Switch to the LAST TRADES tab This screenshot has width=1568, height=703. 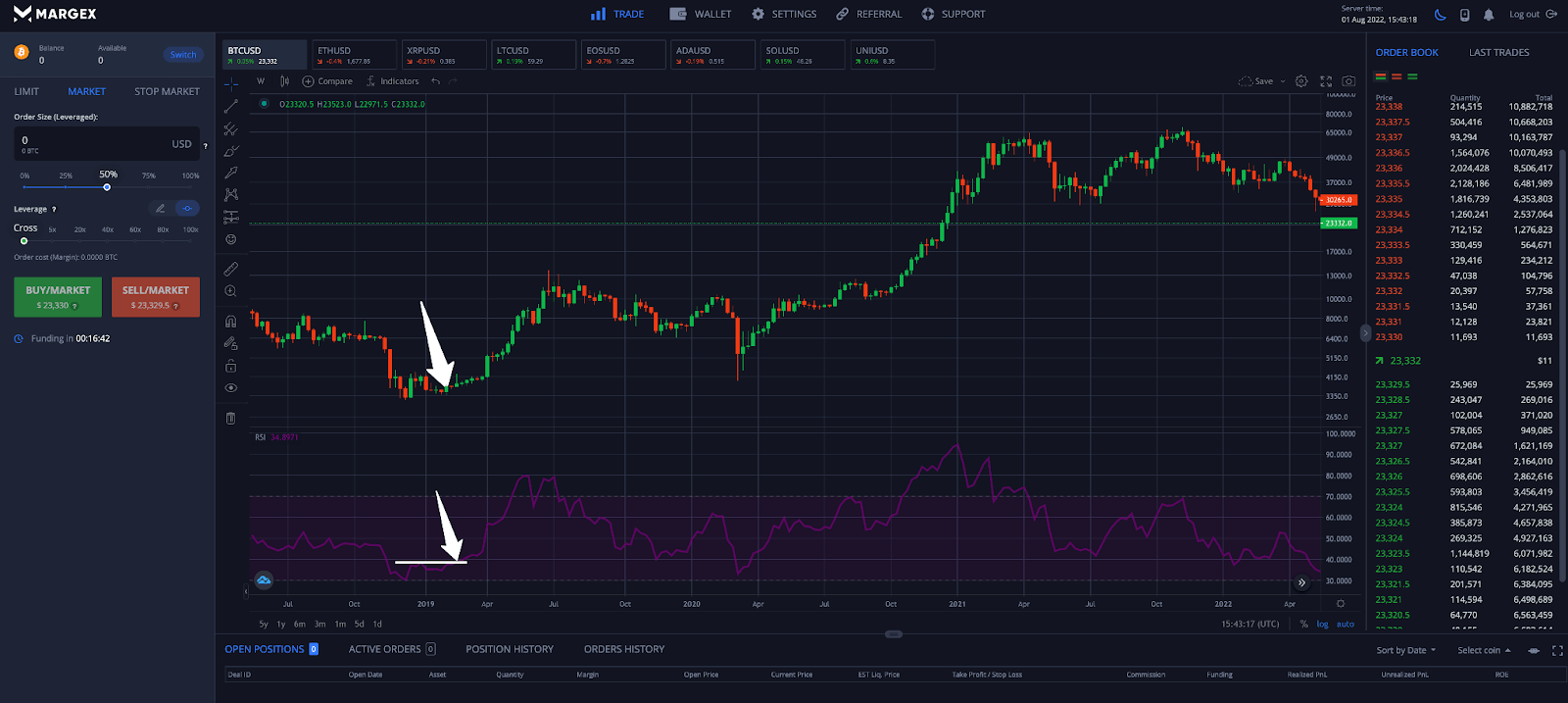point(1498,53)
